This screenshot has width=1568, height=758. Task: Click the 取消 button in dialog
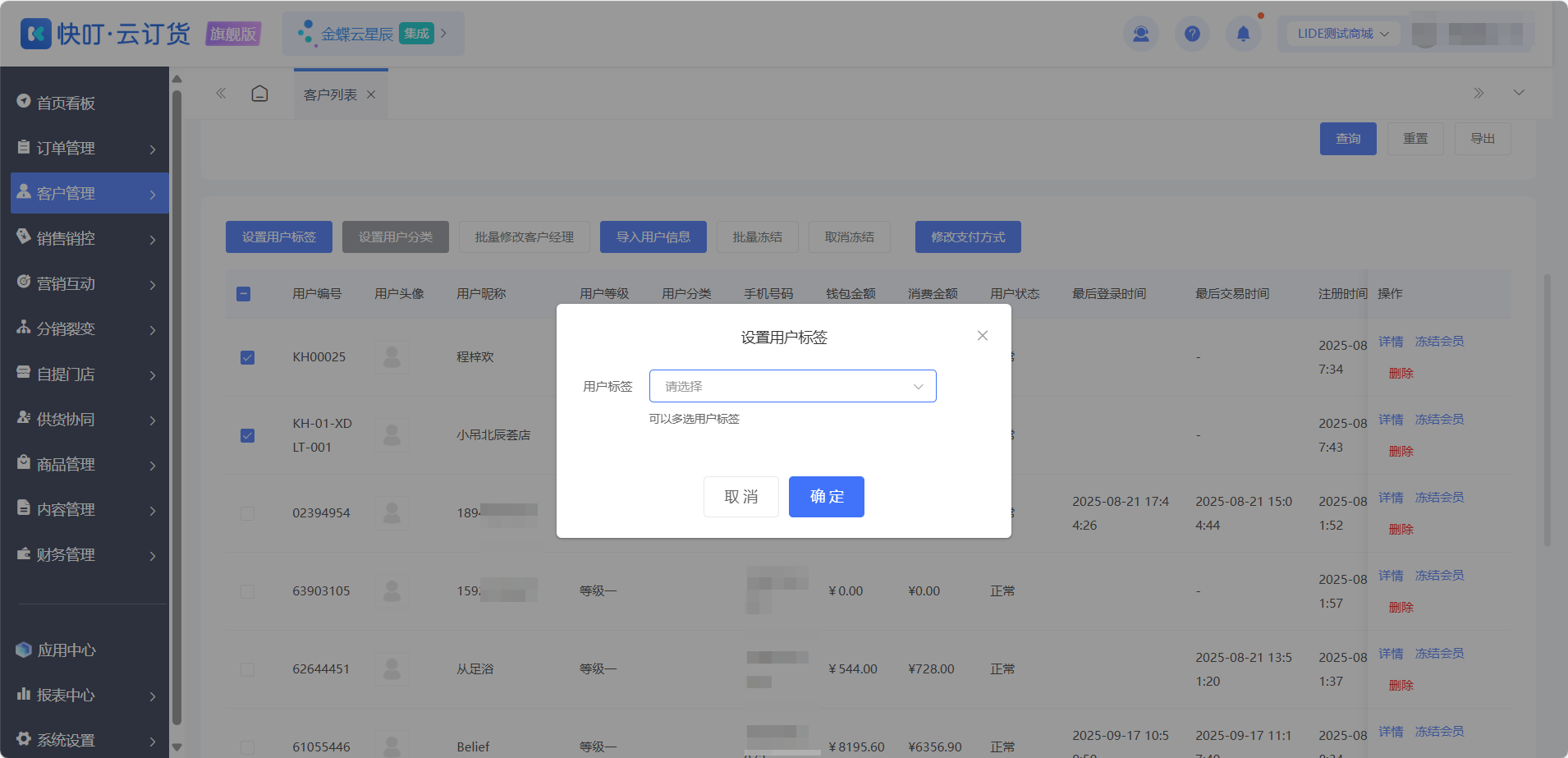pos(740,497)
